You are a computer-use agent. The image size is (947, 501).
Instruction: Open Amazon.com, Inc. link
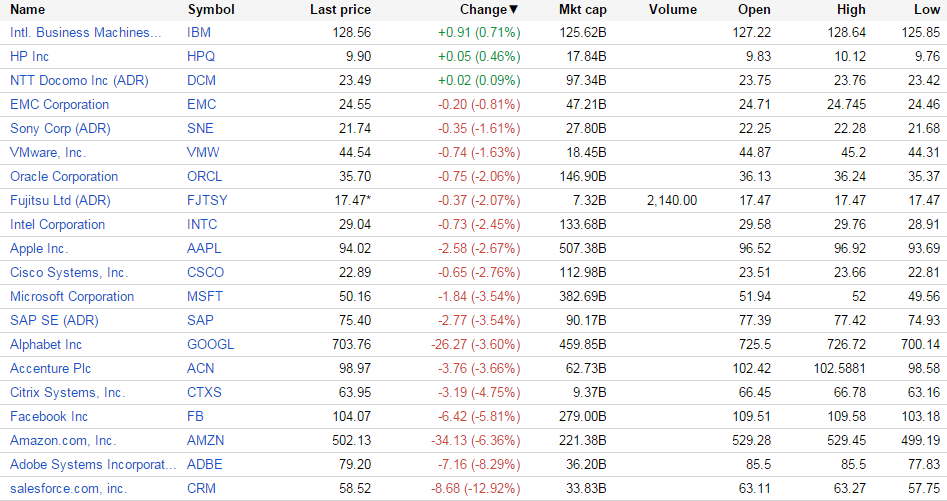(63, 440)
